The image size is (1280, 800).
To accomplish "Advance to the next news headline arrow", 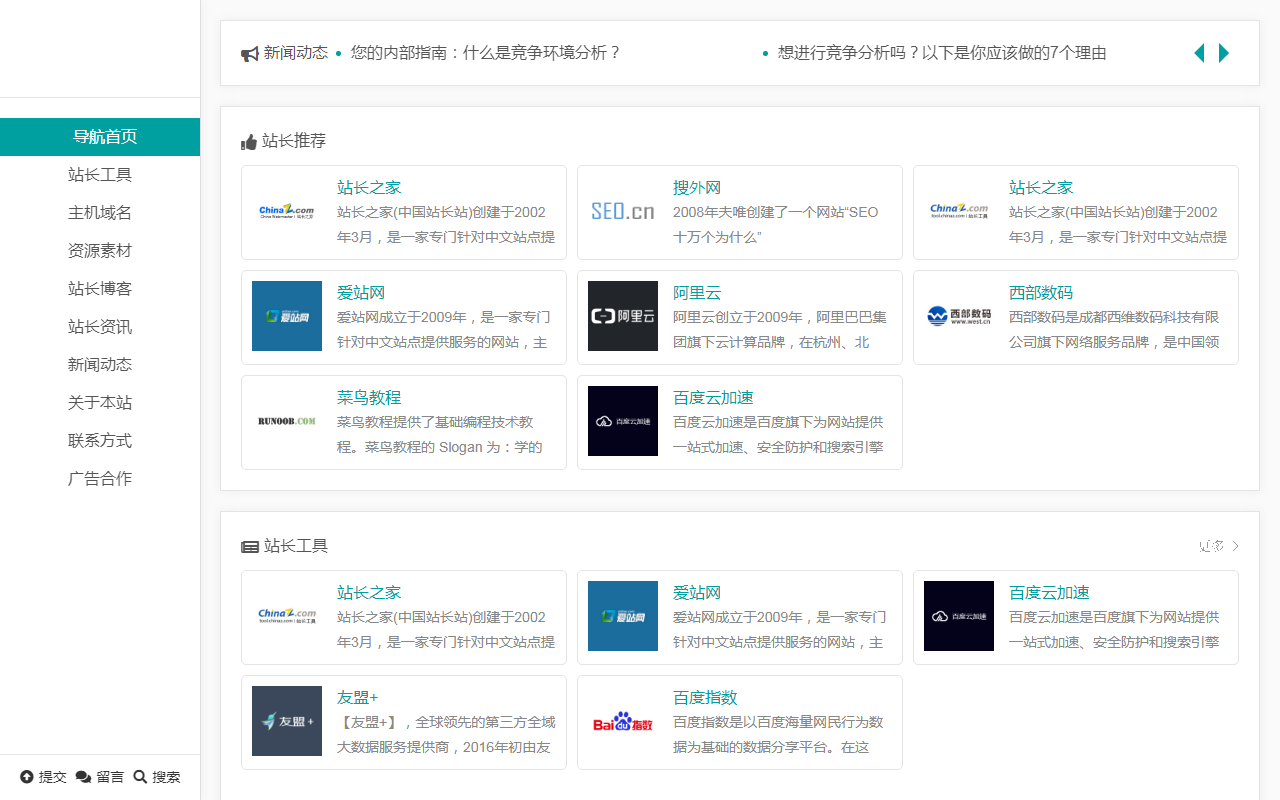I will point(1224,53).
